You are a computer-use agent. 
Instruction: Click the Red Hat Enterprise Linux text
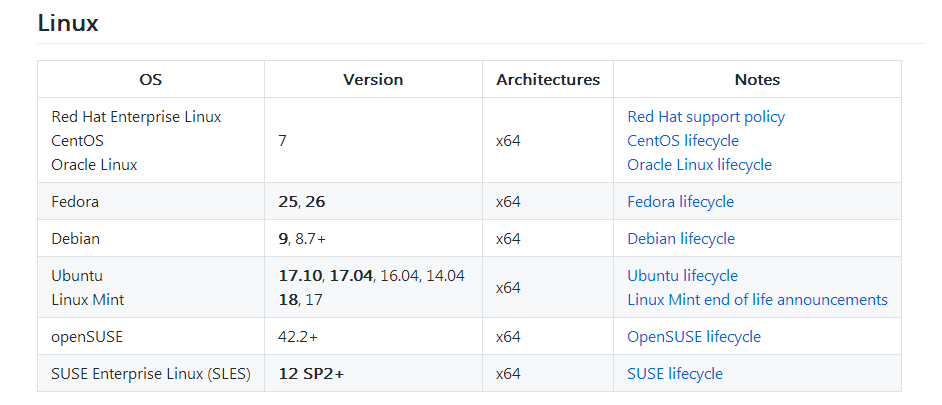point(136,117)
